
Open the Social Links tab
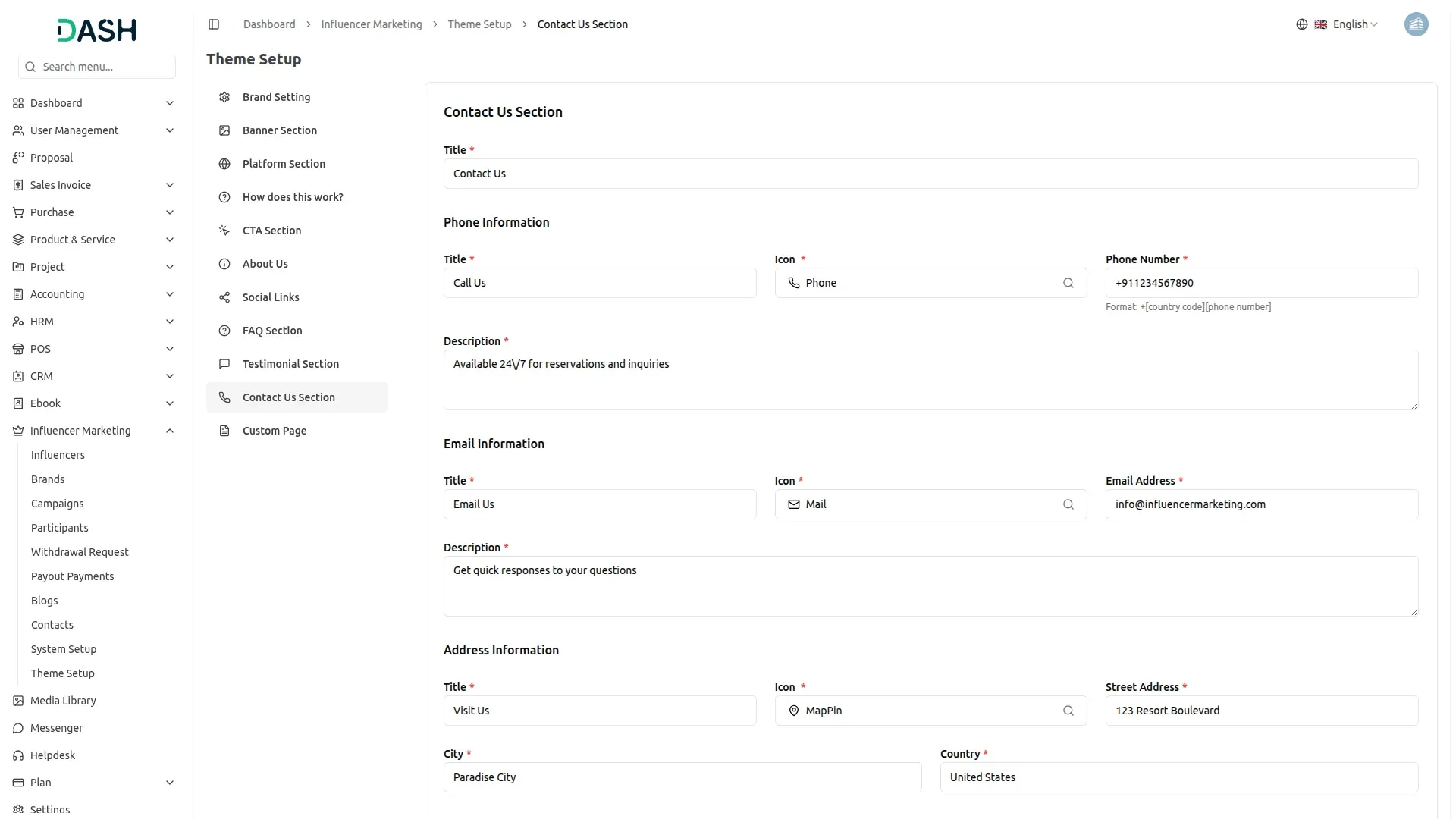pos(271,297)
